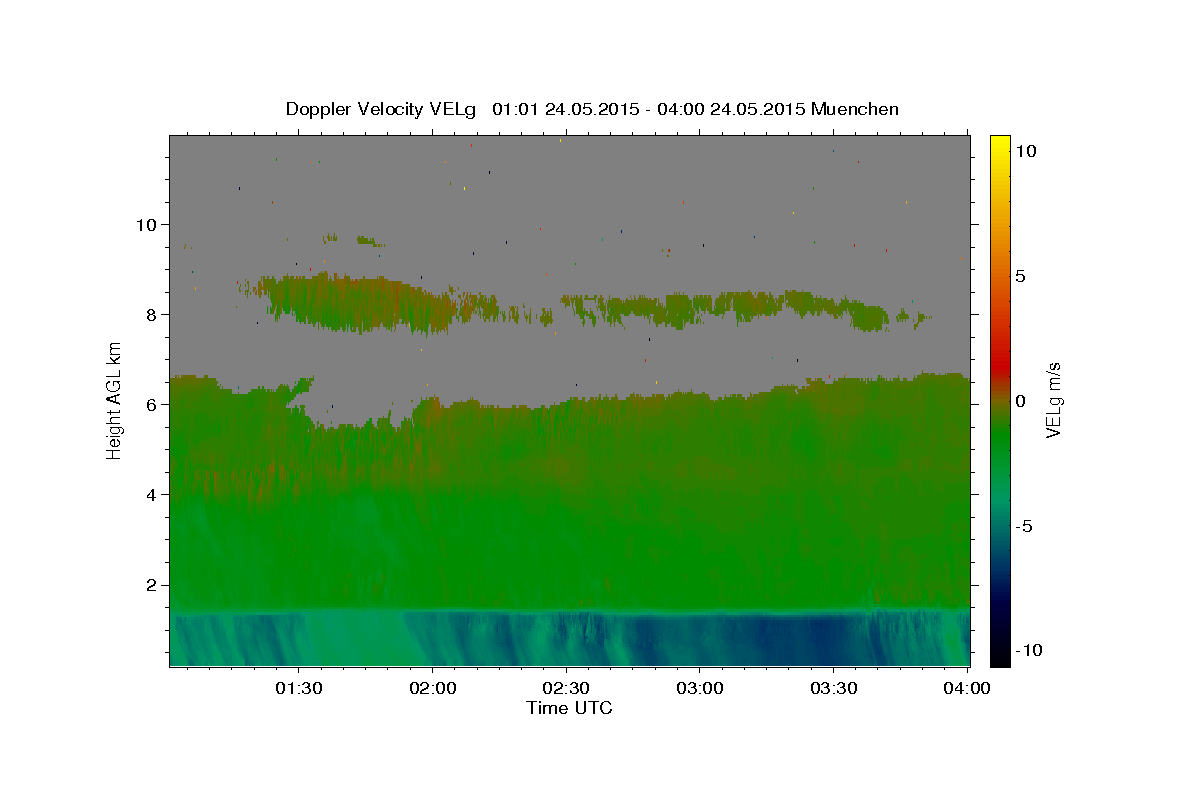The image size is (1200, 800).
Task: Click the colorbar value '-10' label
Action: pyautogui.click(x=1028, y=650)
